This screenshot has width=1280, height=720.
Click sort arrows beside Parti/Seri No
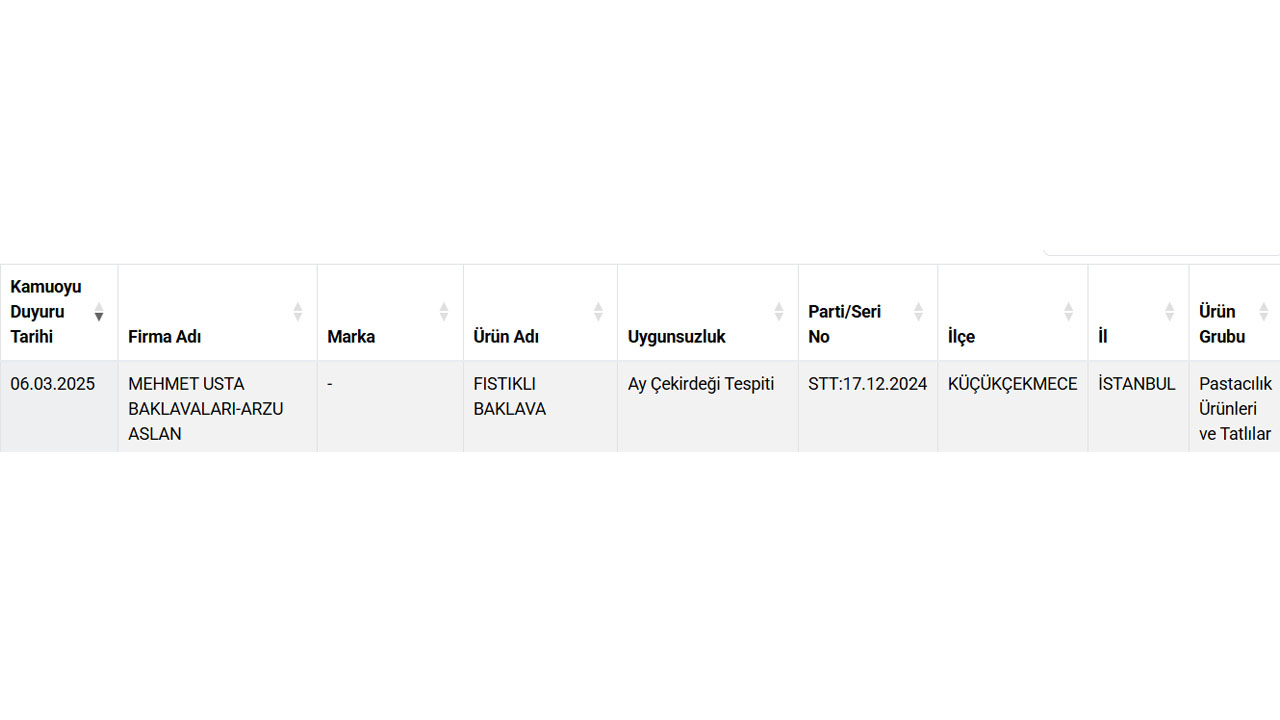[918, 312]
